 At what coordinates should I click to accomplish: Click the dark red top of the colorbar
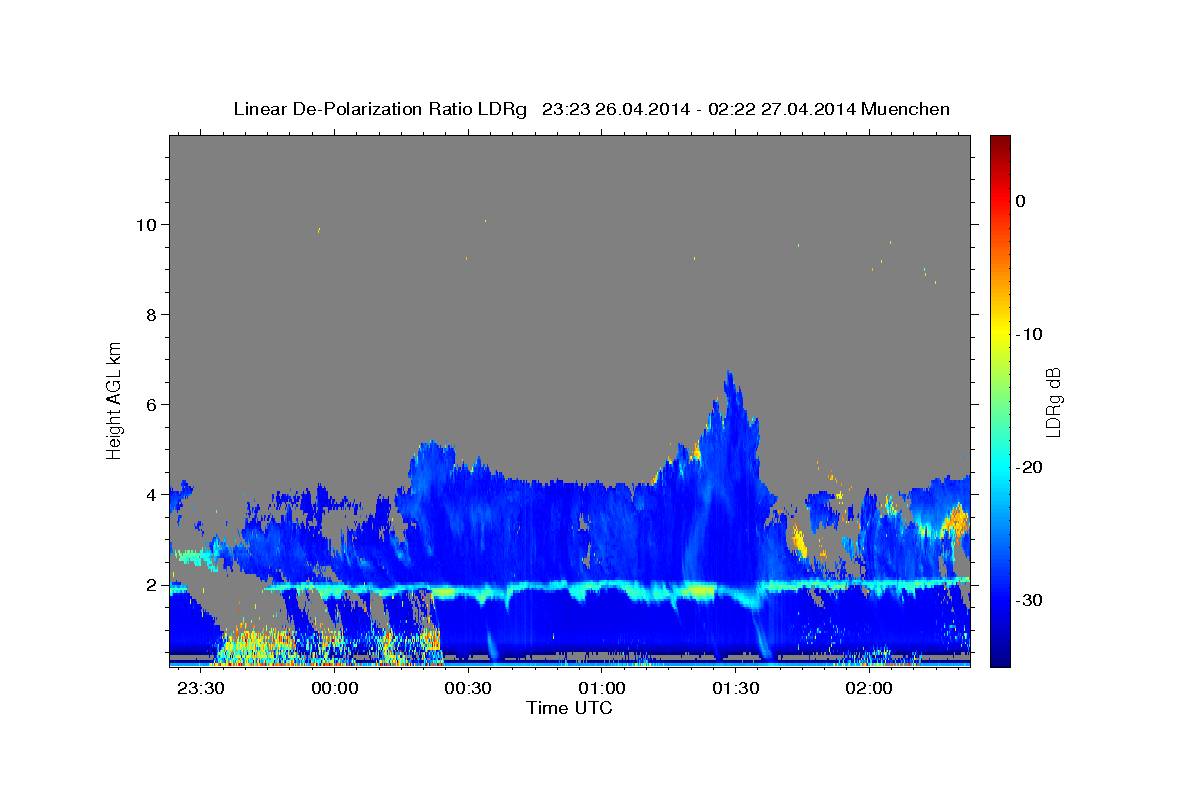(x=1000, y=142)
